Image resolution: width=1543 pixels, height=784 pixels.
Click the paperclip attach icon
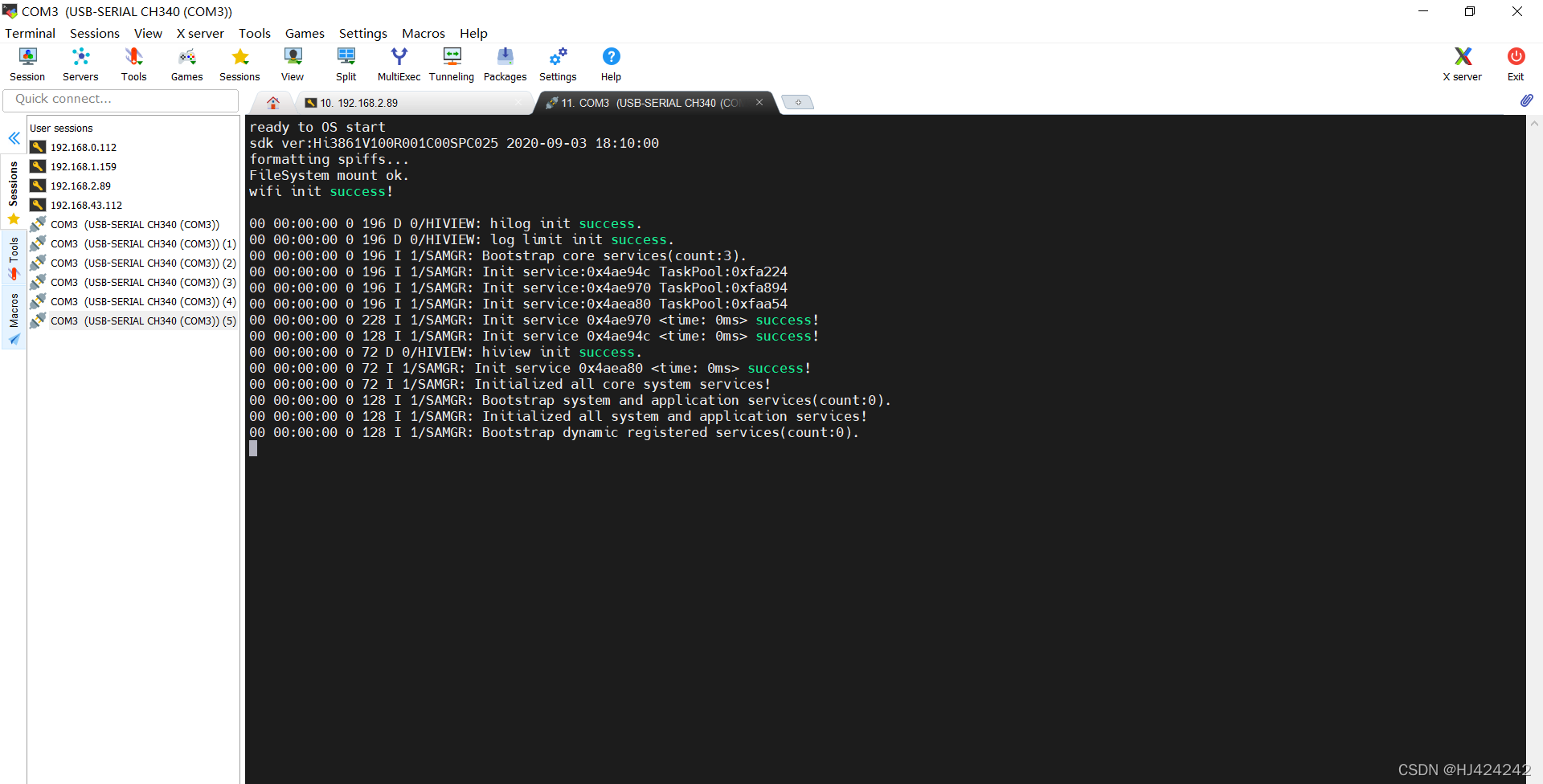(1526, 100)
